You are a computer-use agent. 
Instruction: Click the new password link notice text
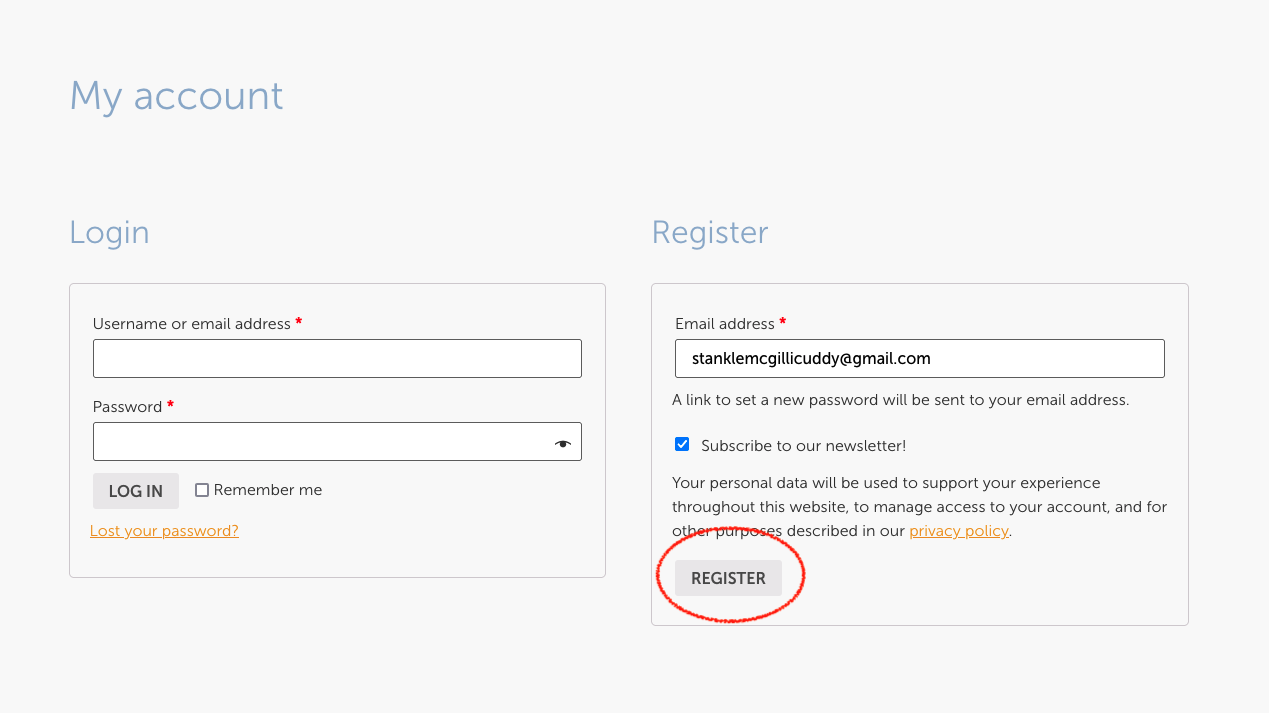900,400
